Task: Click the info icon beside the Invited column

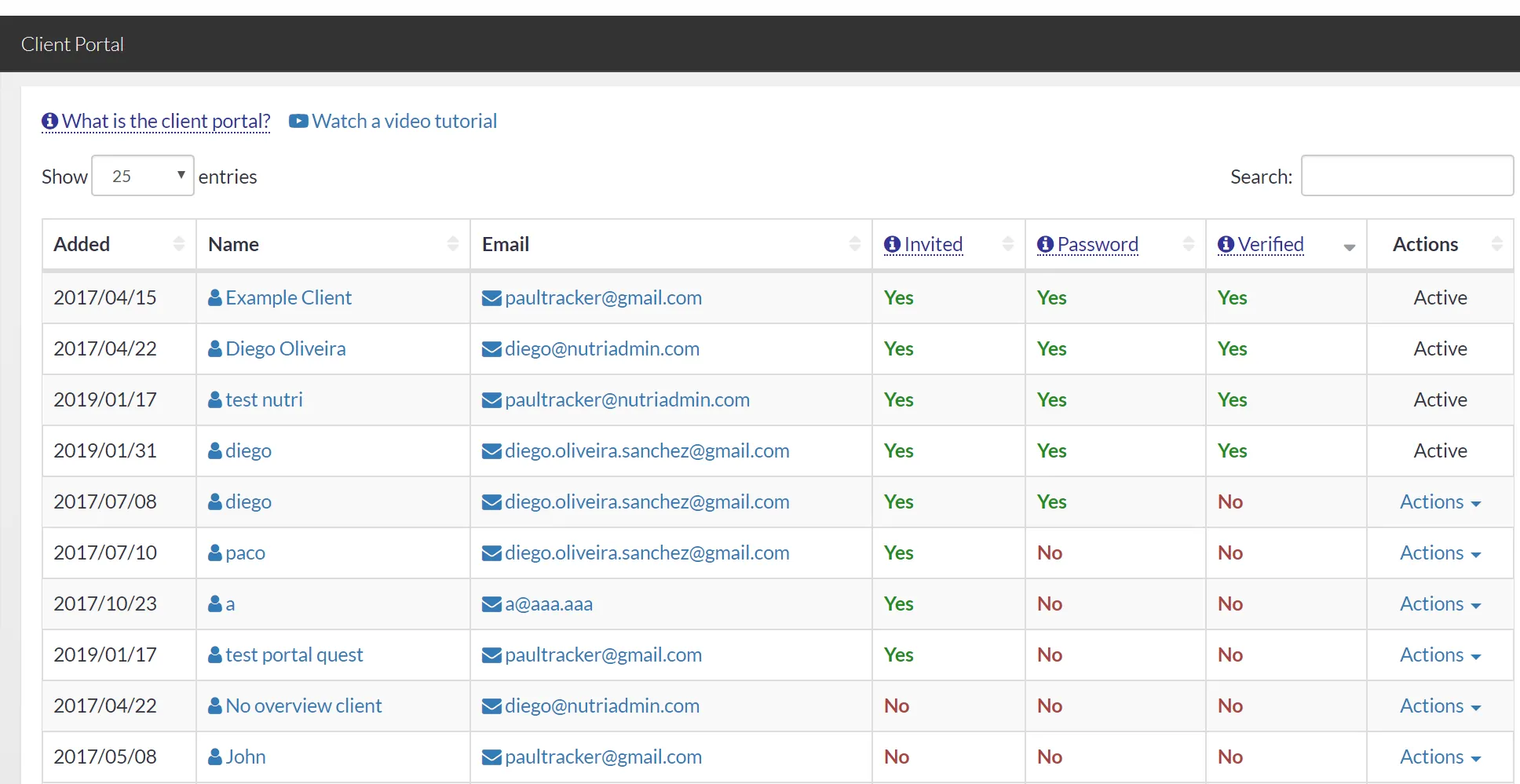Action: (x=893, y=244)
